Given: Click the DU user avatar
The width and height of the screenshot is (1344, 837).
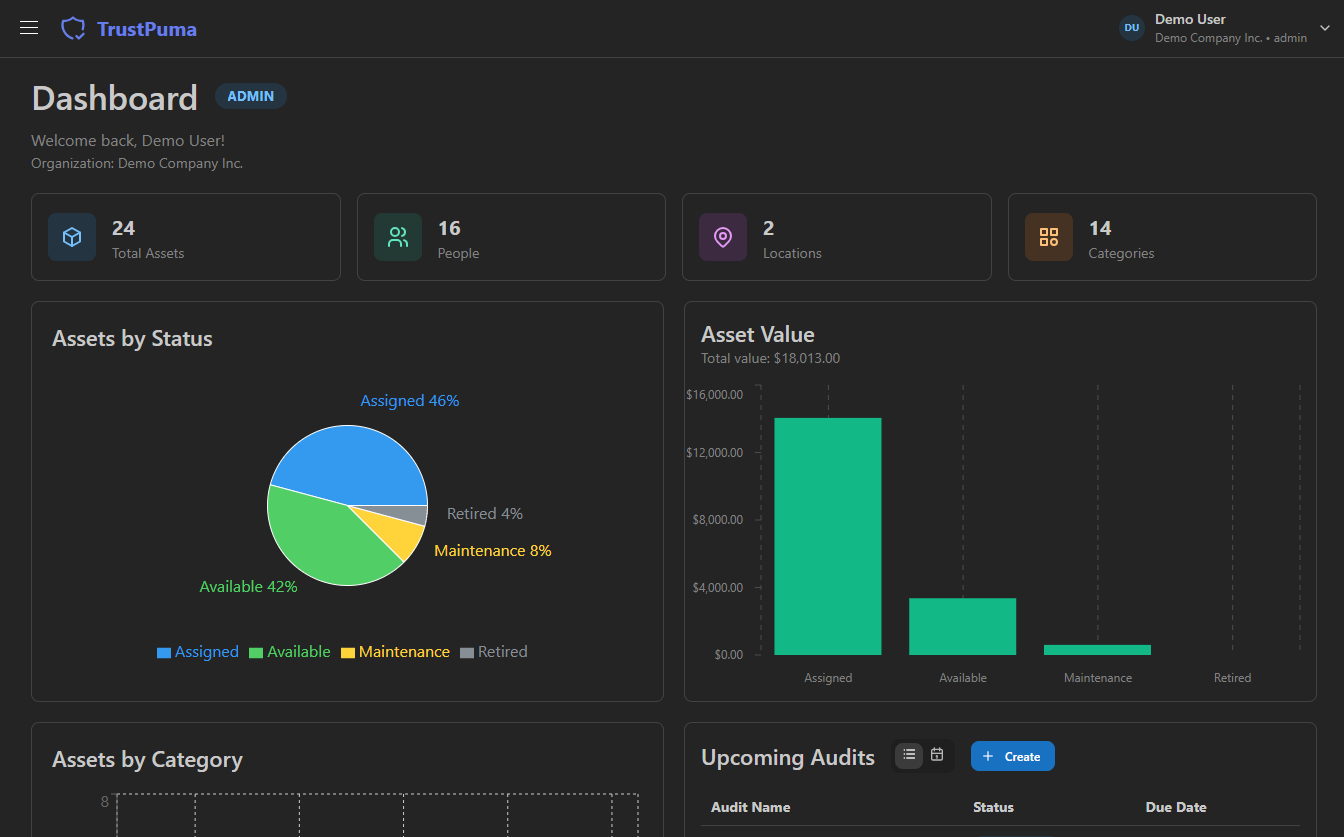Looking at the screenshot, I should (1131, 28).
